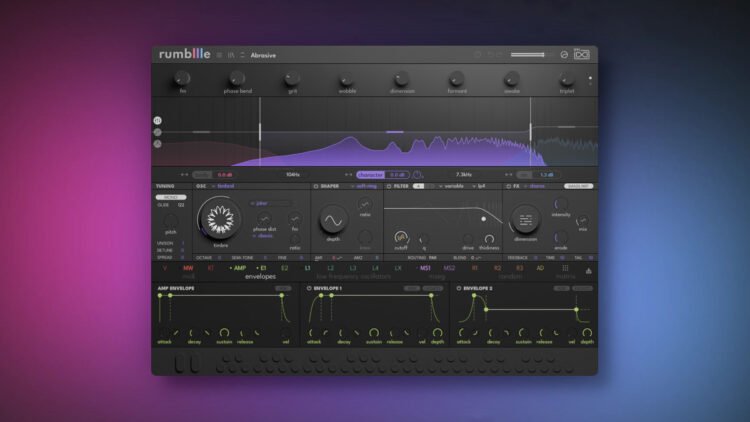
Task: Click the envelope 2 depth knob
Action: point(587,333)
